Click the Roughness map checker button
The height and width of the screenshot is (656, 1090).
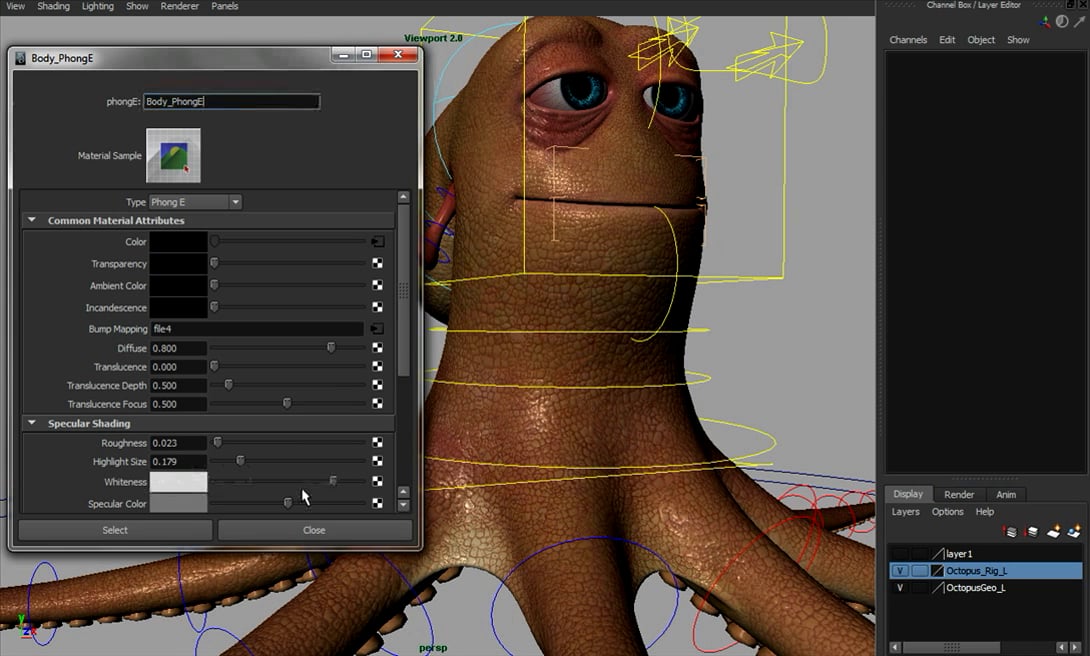tap(377, 442)
